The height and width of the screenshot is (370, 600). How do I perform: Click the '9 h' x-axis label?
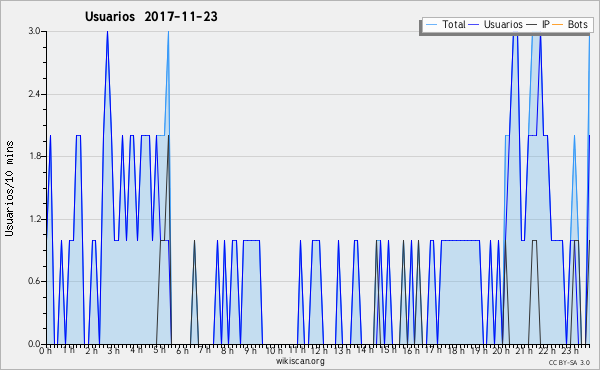tap(250, 350)
